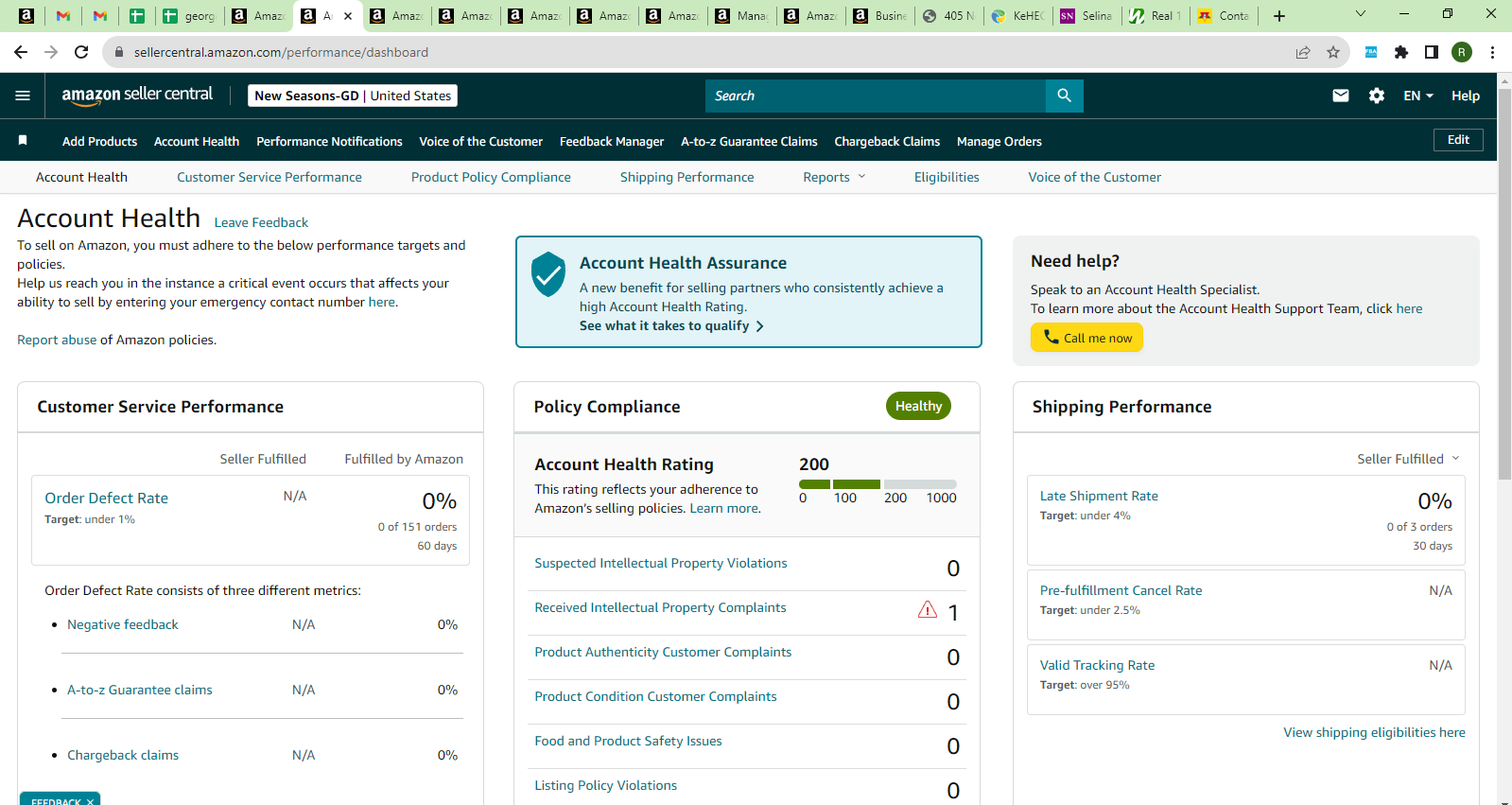This screenshot has width=1512, height=805.
Task: Click the Help link in header
Action: pos(1466,96)
